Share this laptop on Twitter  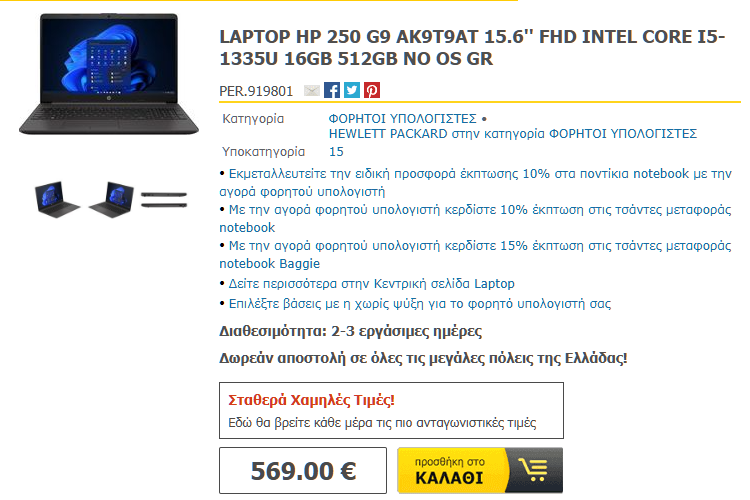352,90
